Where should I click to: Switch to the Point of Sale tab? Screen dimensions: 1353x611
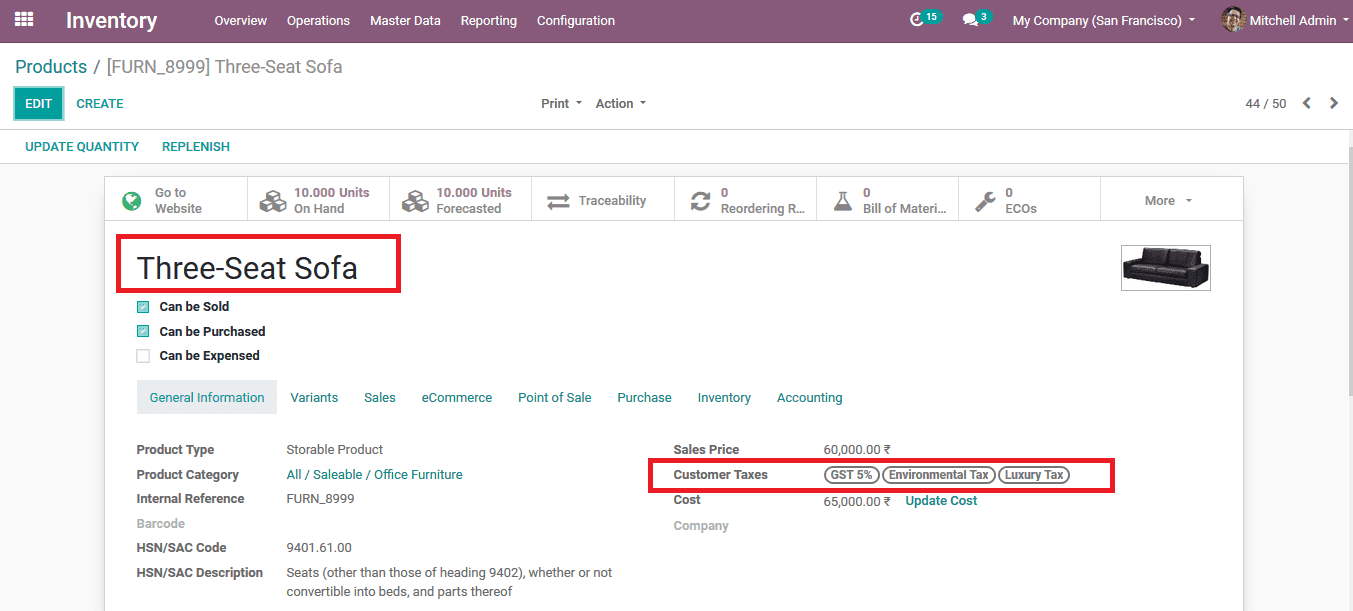[x=555, y=397]
